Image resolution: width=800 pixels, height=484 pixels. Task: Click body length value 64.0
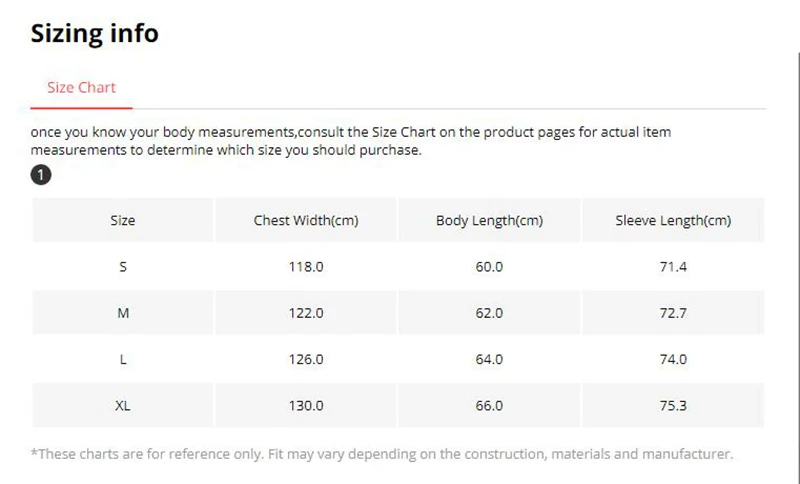(489, 359)
